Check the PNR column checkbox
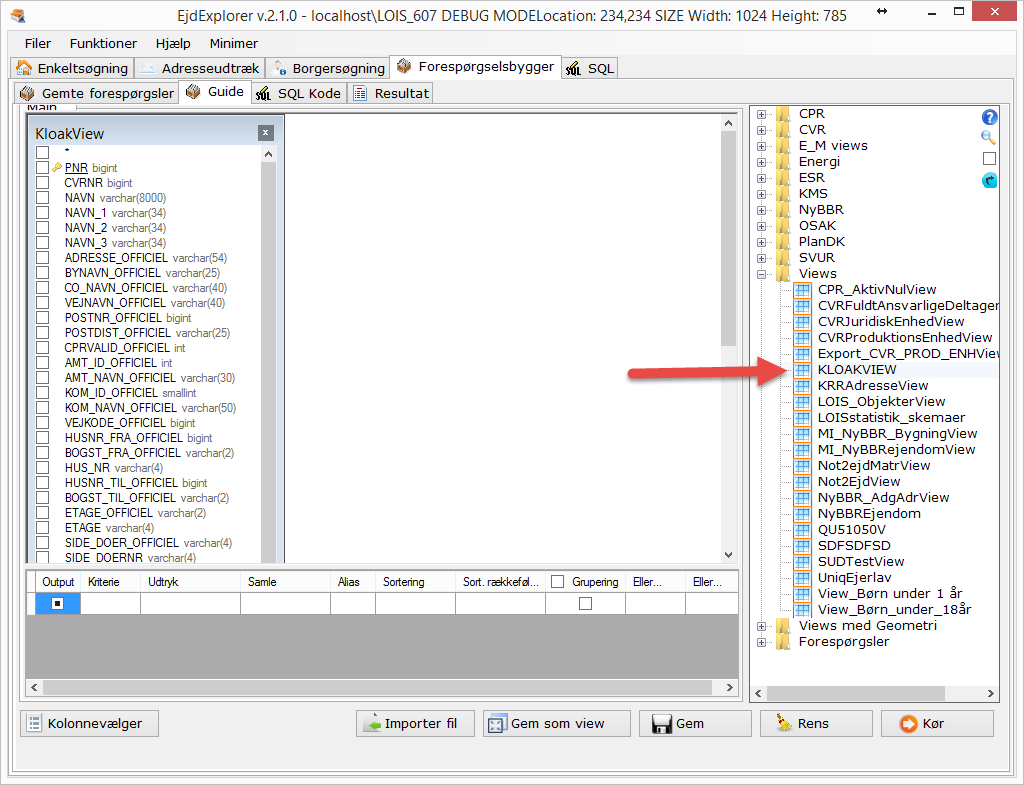This screenshot has height=785, width=1024. [x=42, y=168]
